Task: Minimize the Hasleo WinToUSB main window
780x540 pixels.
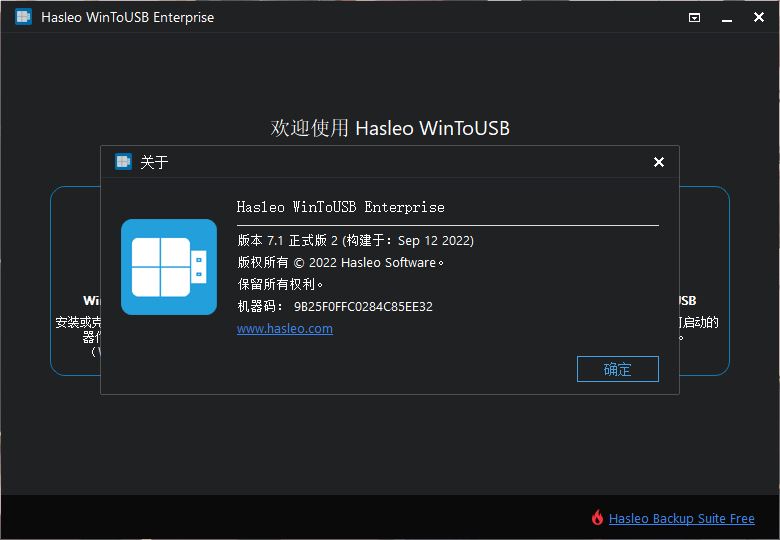Action: (727, 18)
